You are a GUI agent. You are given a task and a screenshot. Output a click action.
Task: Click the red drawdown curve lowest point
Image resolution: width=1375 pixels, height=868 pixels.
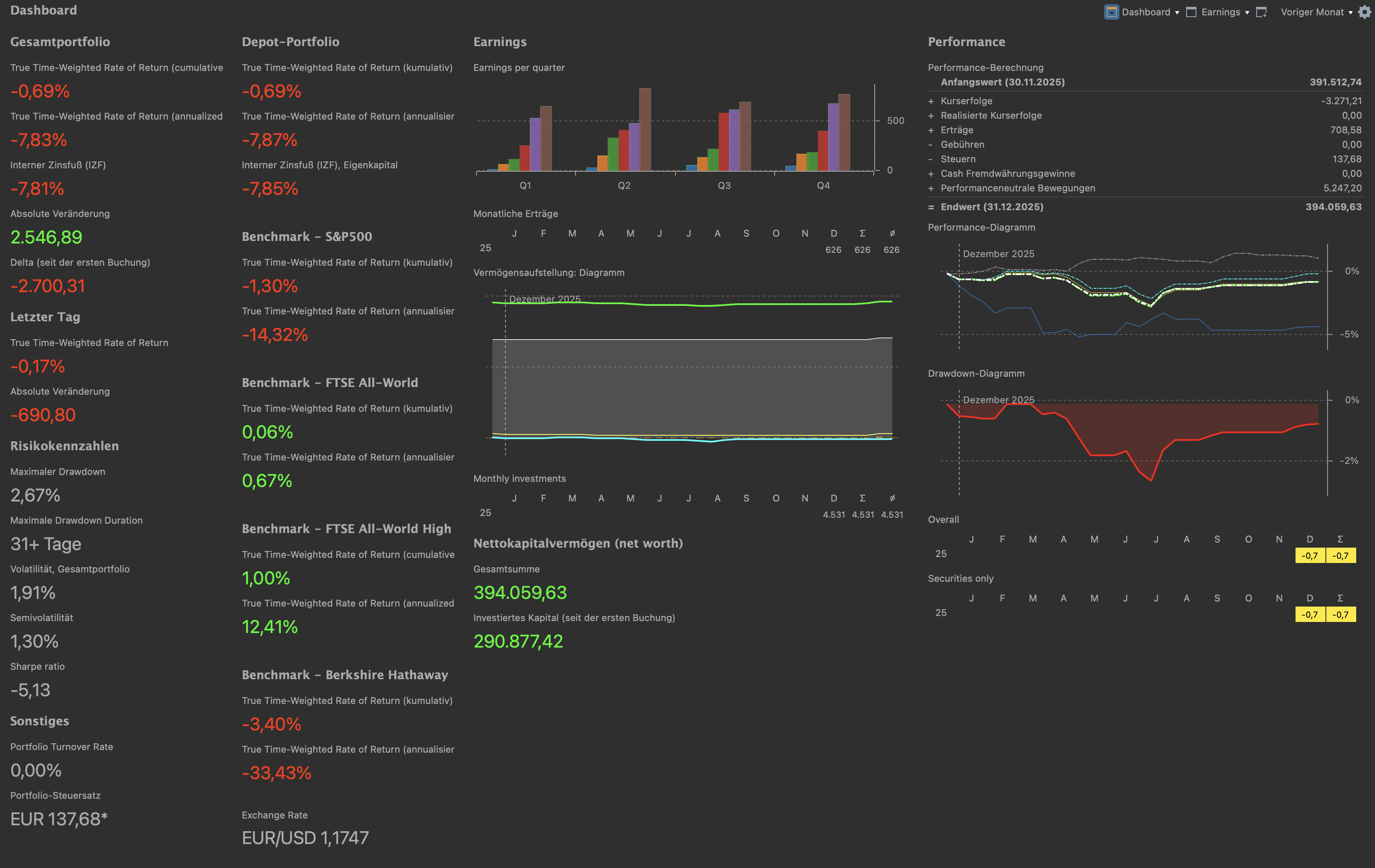click(x=1151, y=480)
